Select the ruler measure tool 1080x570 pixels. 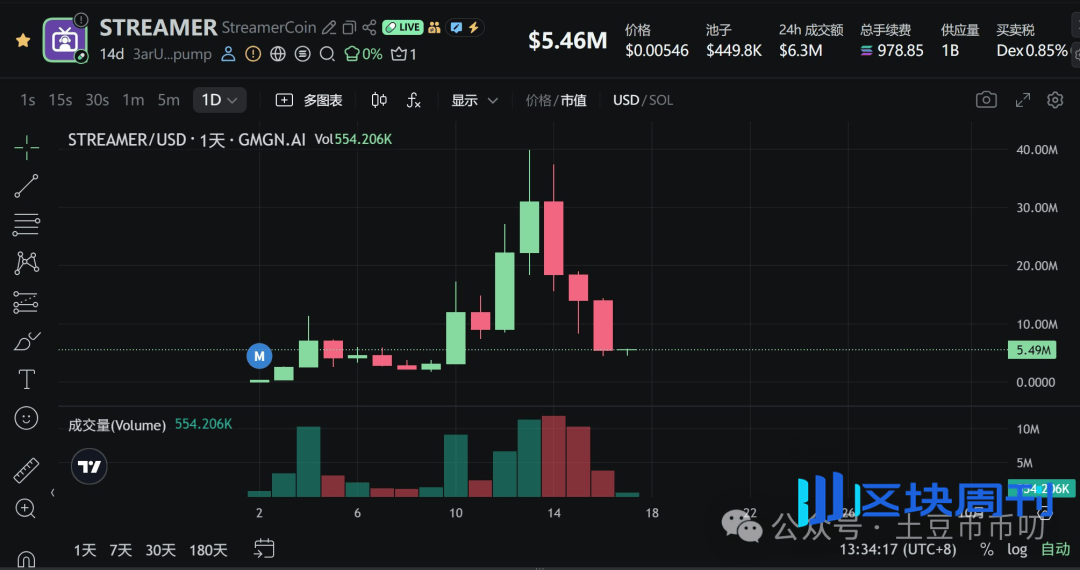[x=26, y=470]
